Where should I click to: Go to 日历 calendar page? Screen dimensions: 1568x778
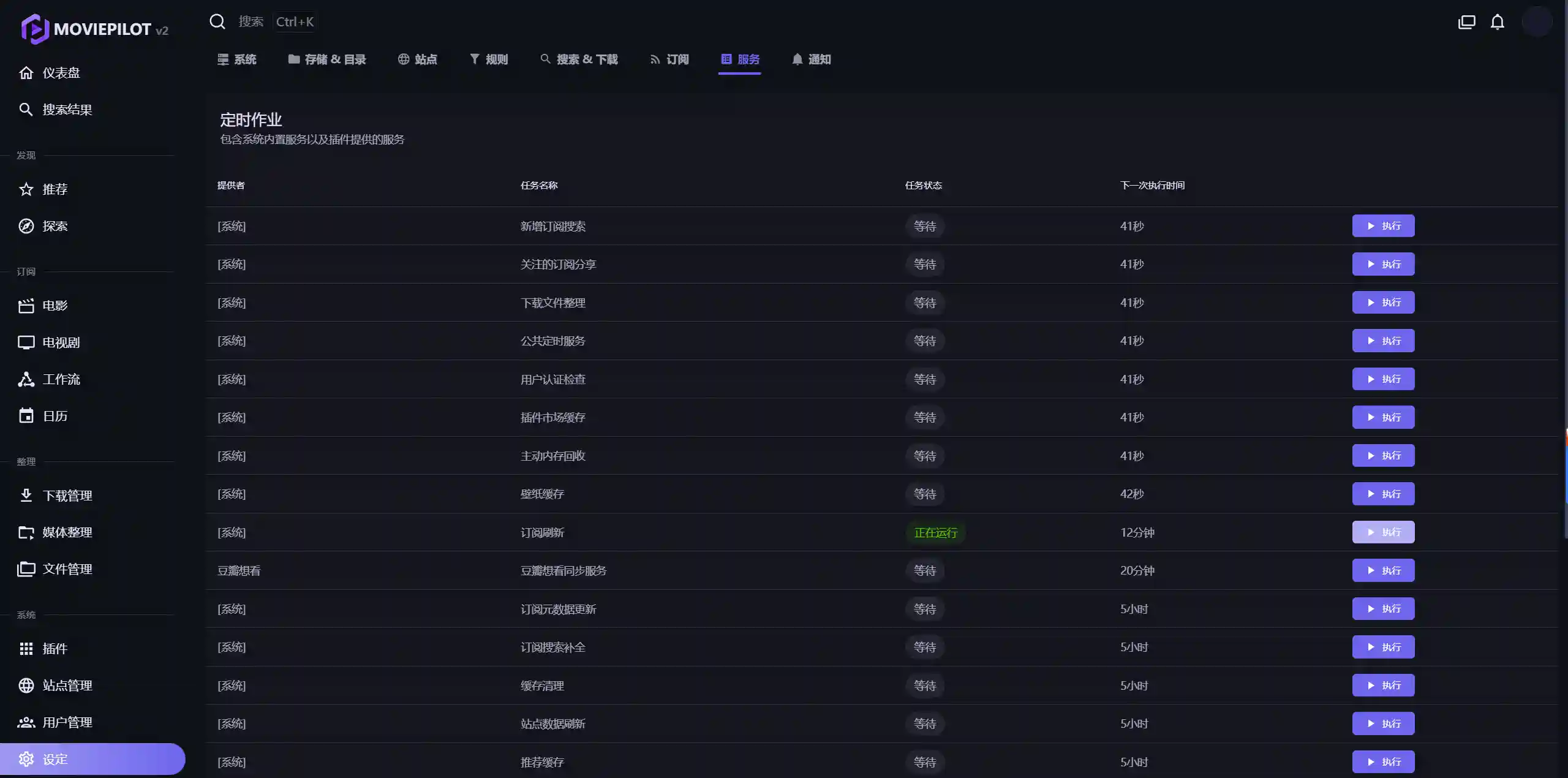(55, 416)
